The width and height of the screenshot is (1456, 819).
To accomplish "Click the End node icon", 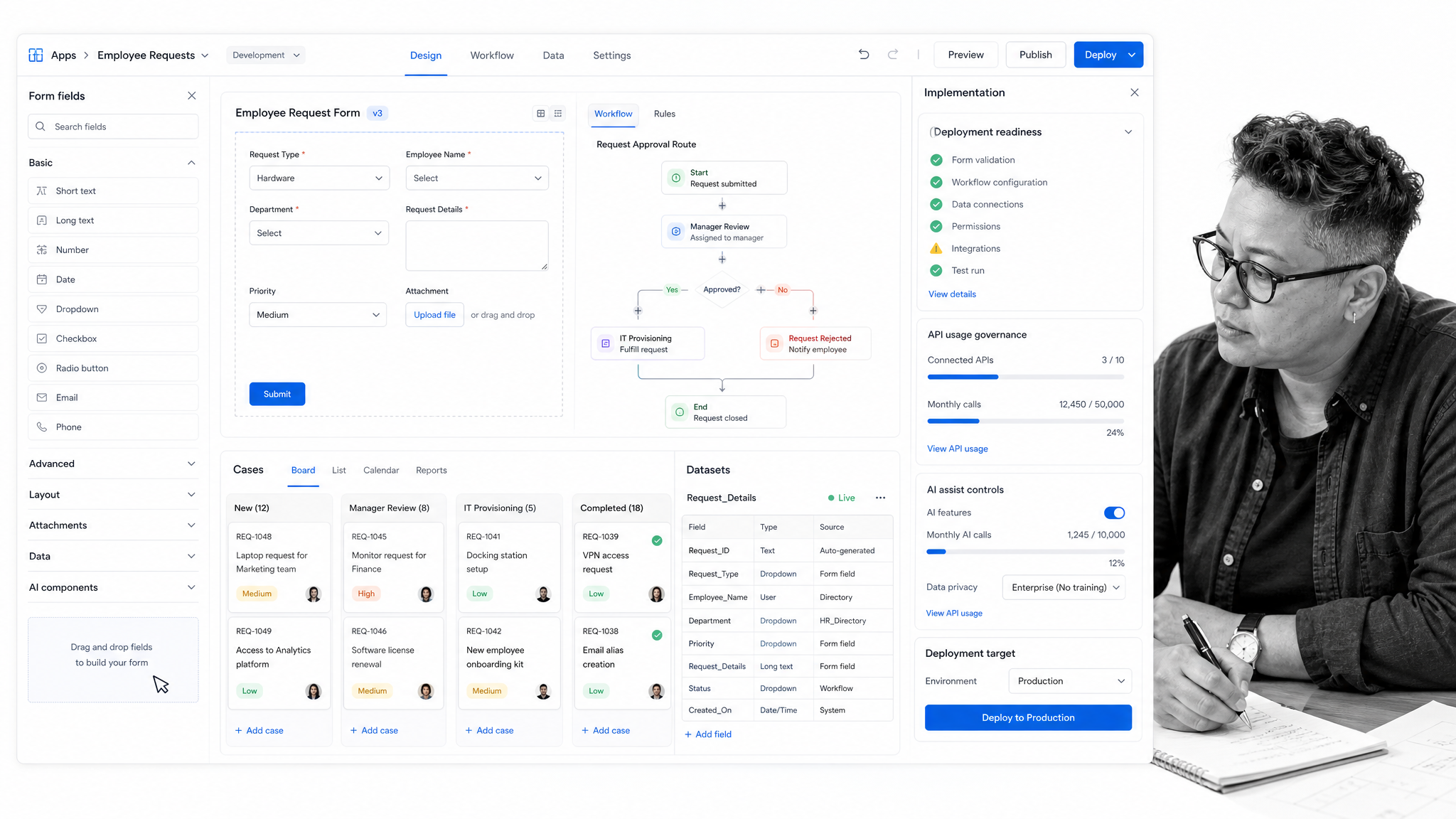I will pos(680,412).
